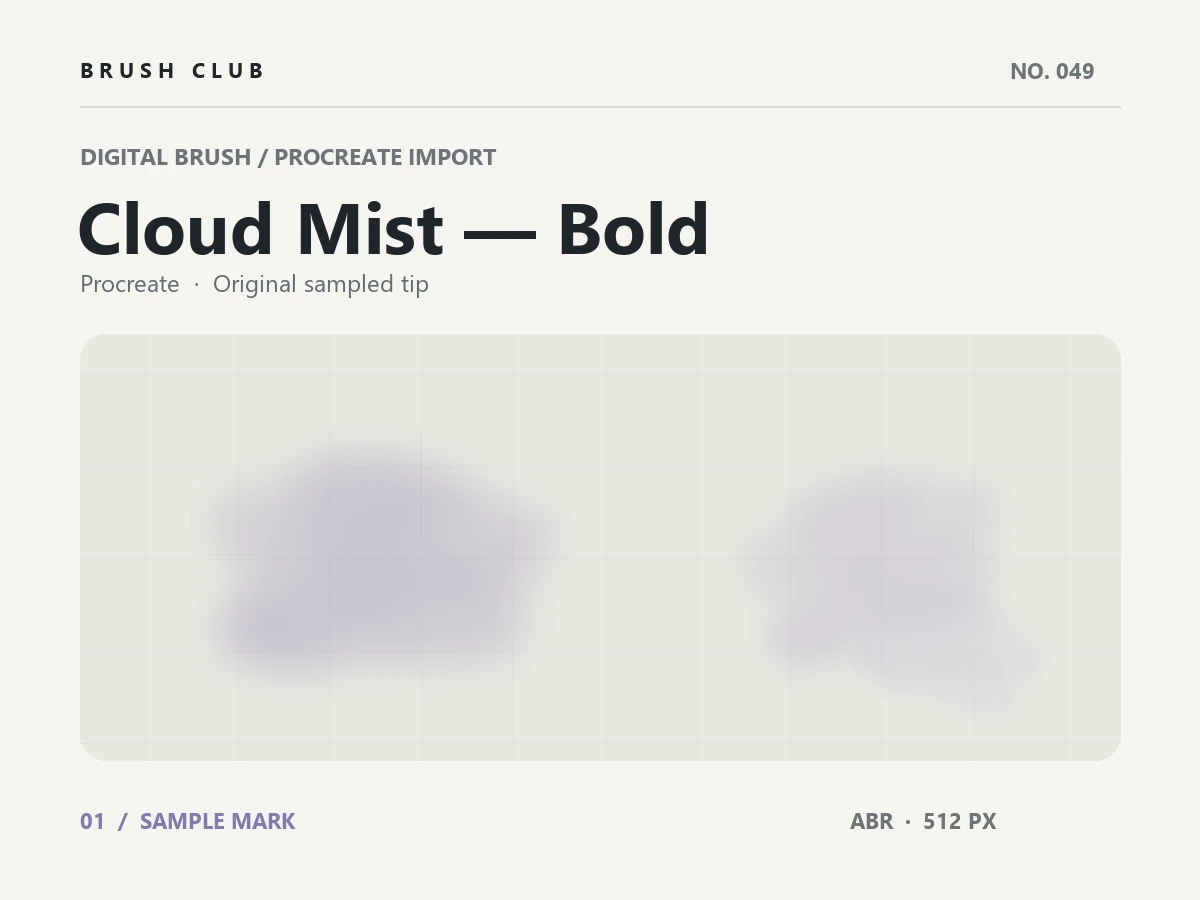Select the Original sampled tip text
The width and height of the screenshot is (1200, 900).
(321, 284)
